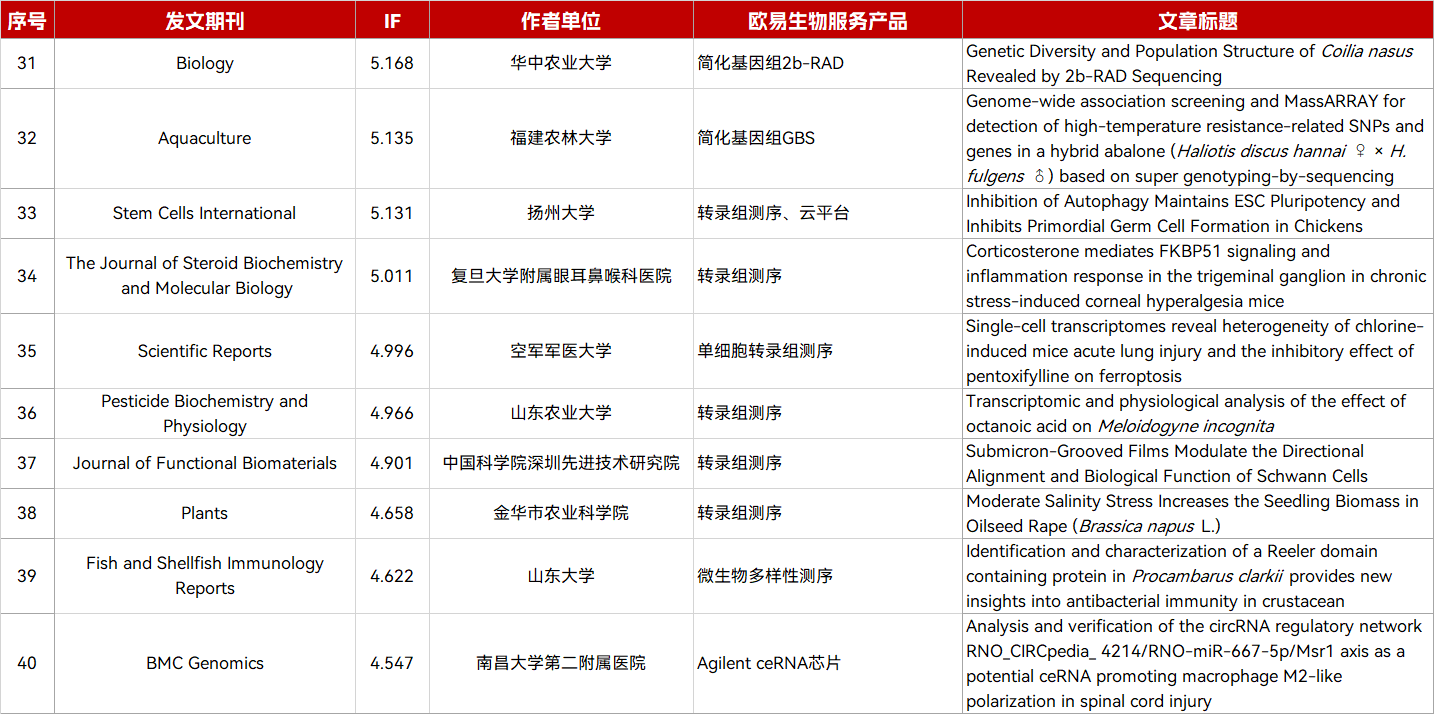Select the row number 40 cell
Viewport: 1434px width, 714px height.
[27, 664]
